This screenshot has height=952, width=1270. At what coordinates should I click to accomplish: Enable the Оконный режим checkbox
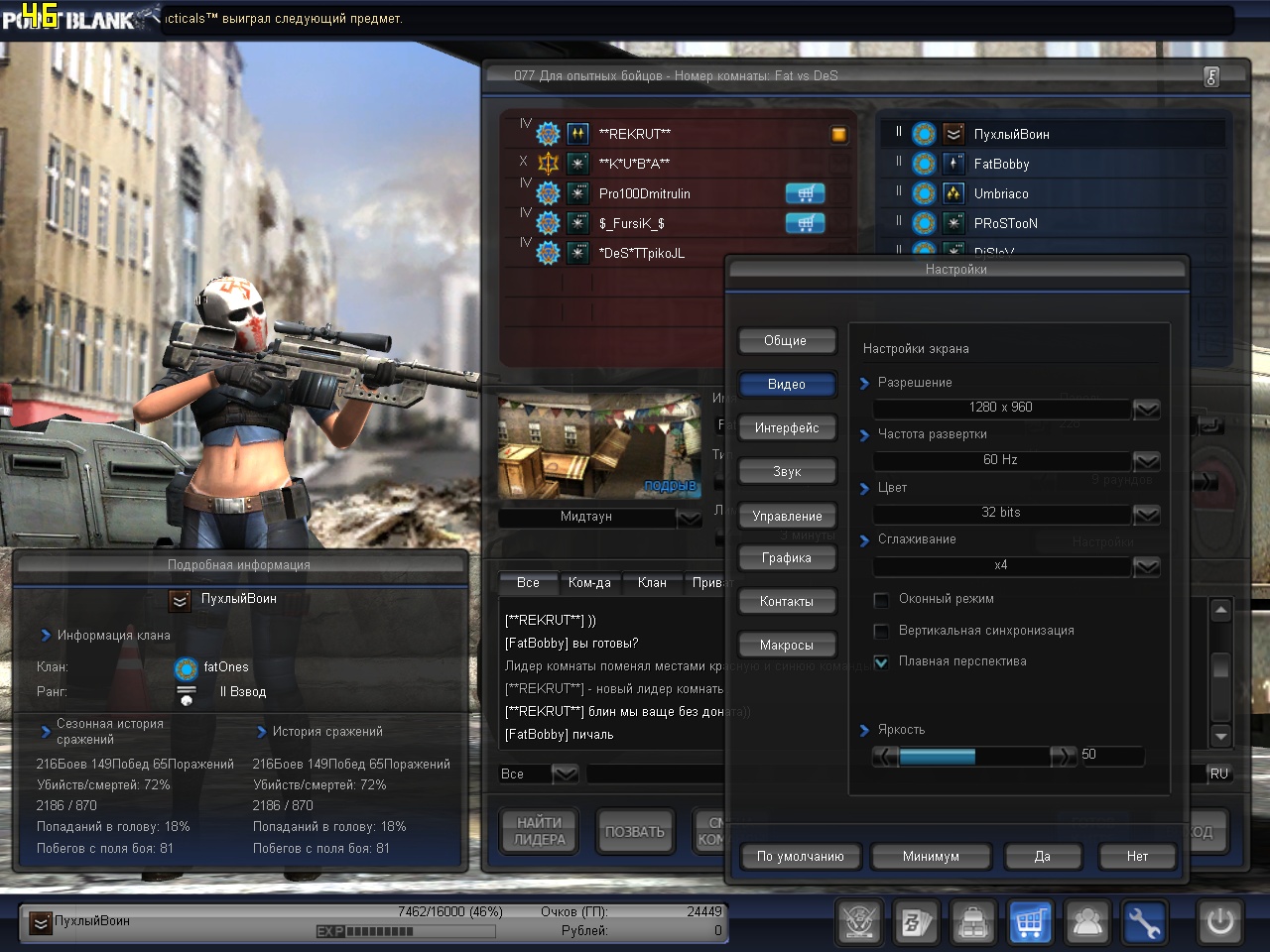pos(881,600)
